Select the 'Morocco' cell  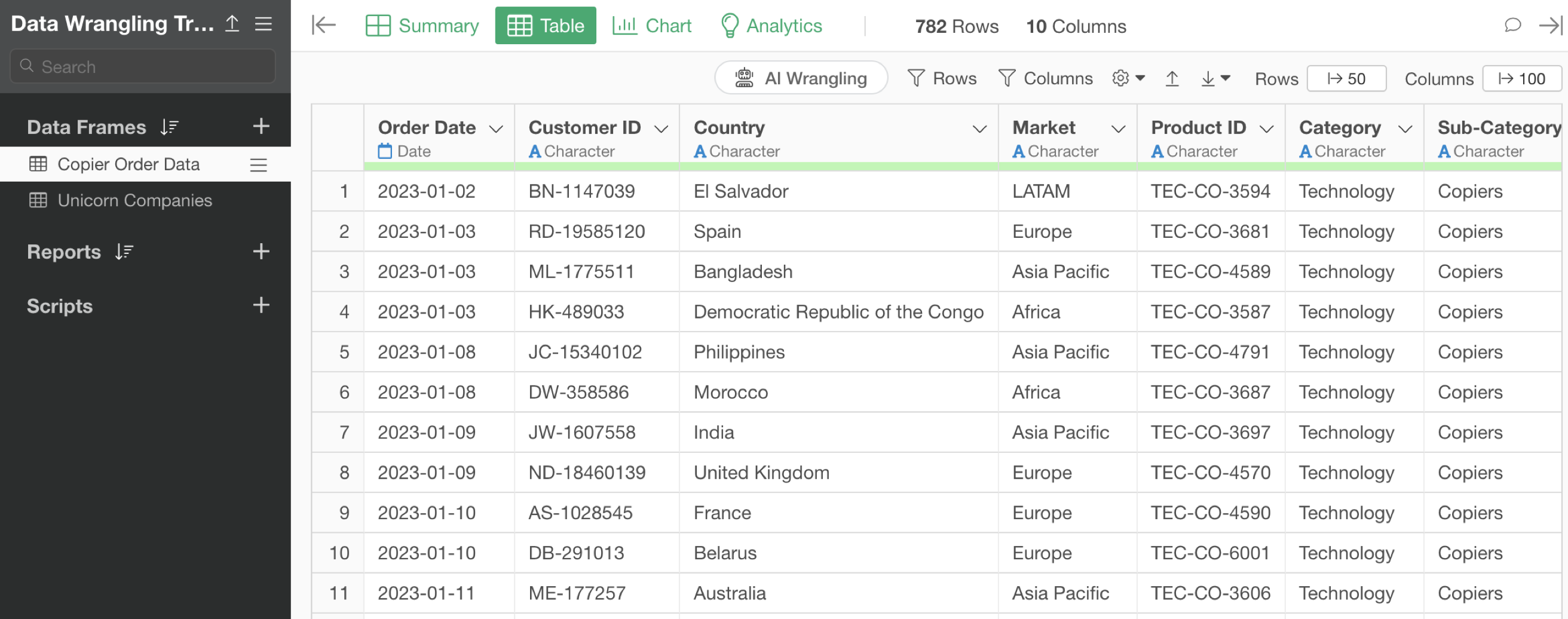point(839,392)
